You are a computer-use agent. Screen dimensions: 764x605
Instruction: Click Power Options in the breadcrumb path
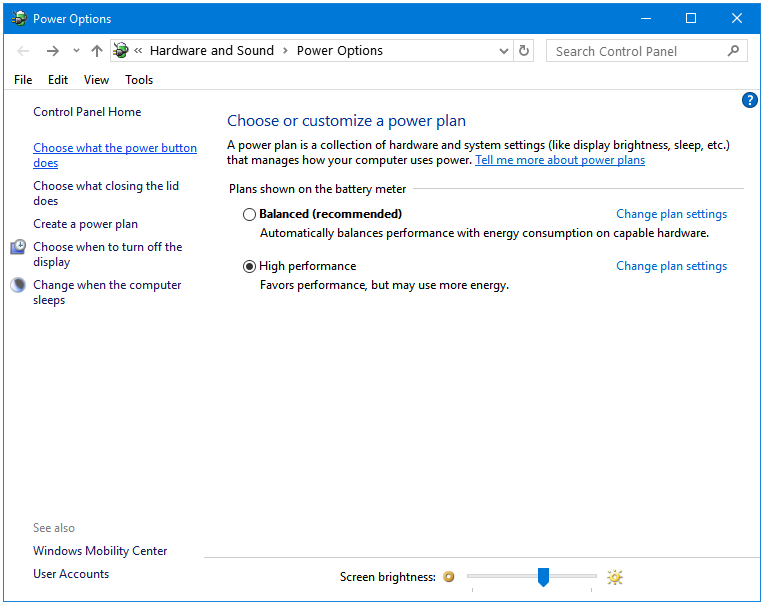(340, 51)
